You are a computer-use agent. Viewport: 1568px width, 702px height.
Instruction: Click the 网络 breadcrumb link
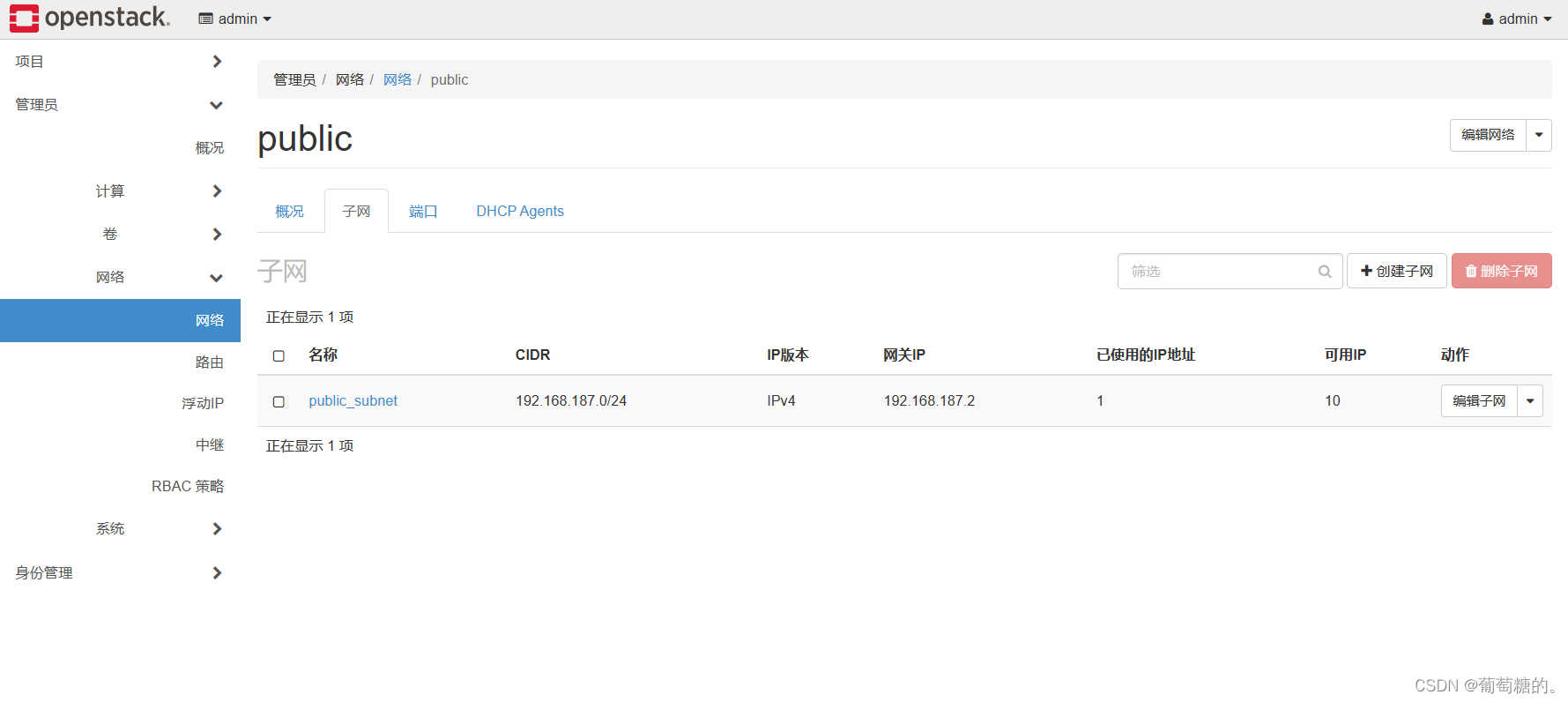[398, 79]
